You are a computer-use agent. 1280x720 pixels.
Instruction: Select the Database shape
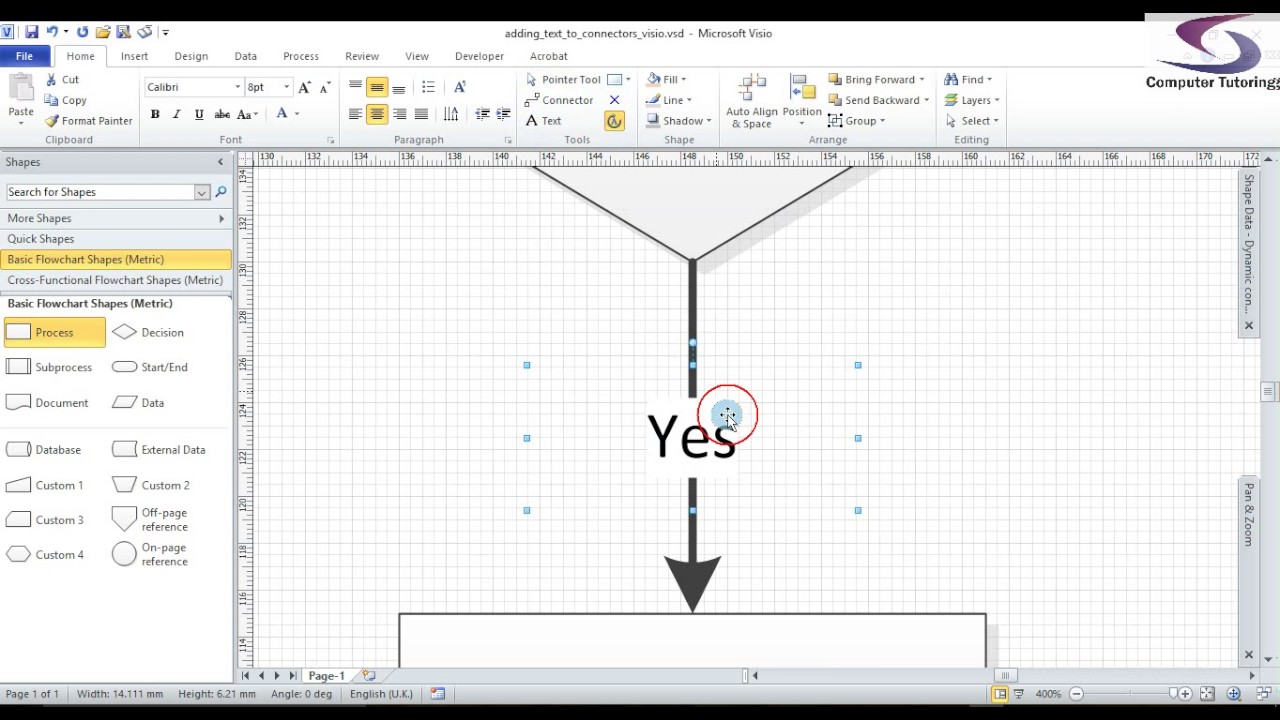tap(45, 450)
